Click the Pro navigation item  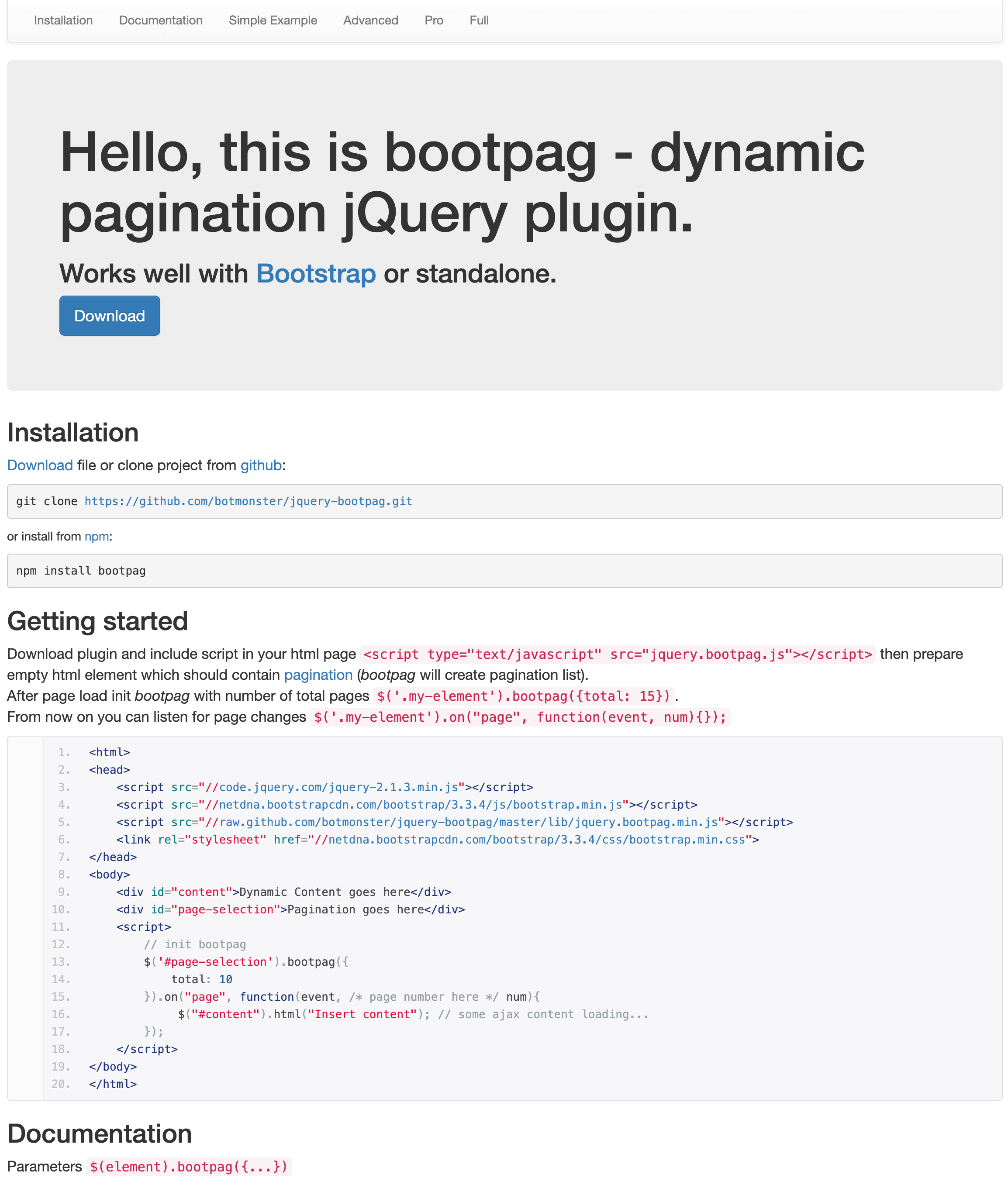click(433, 21)
